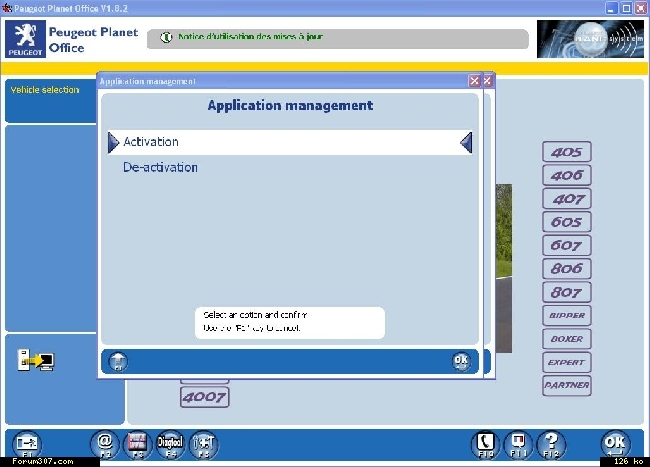650x467 pixels.
Task: Select the Activation option
Action: 290,143
